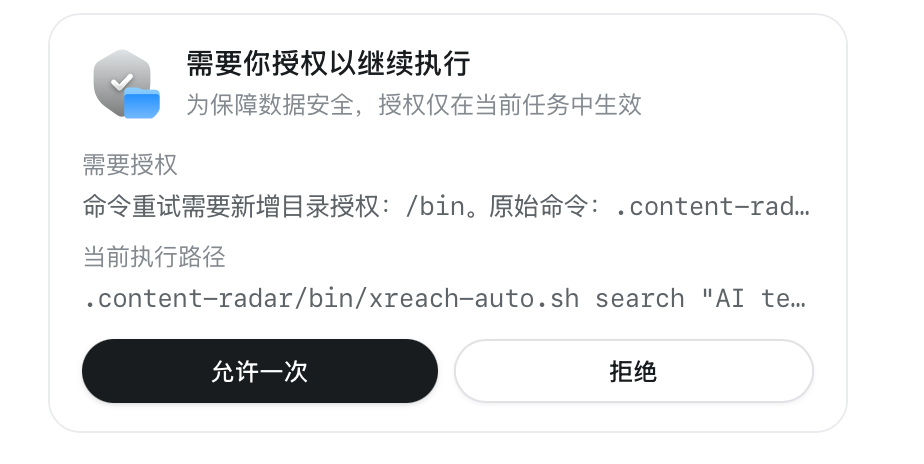
Task: Click 允许一次 to allow once
Action: point(260,371)
